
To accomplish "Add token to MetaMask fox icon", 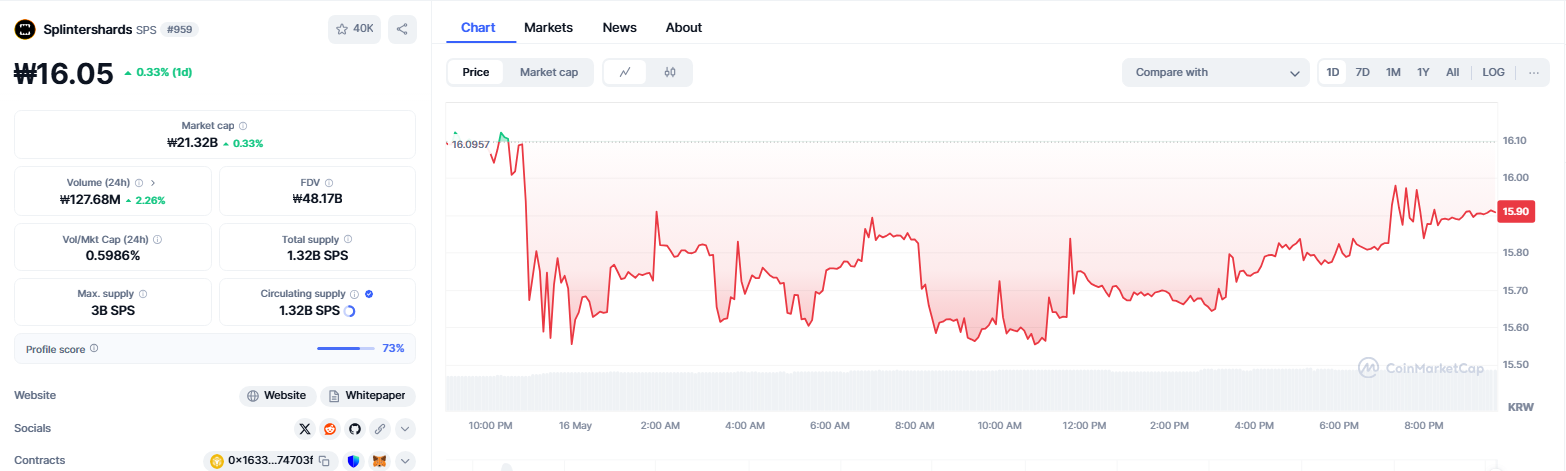I will pyautogui.click(x=379, y=461).
